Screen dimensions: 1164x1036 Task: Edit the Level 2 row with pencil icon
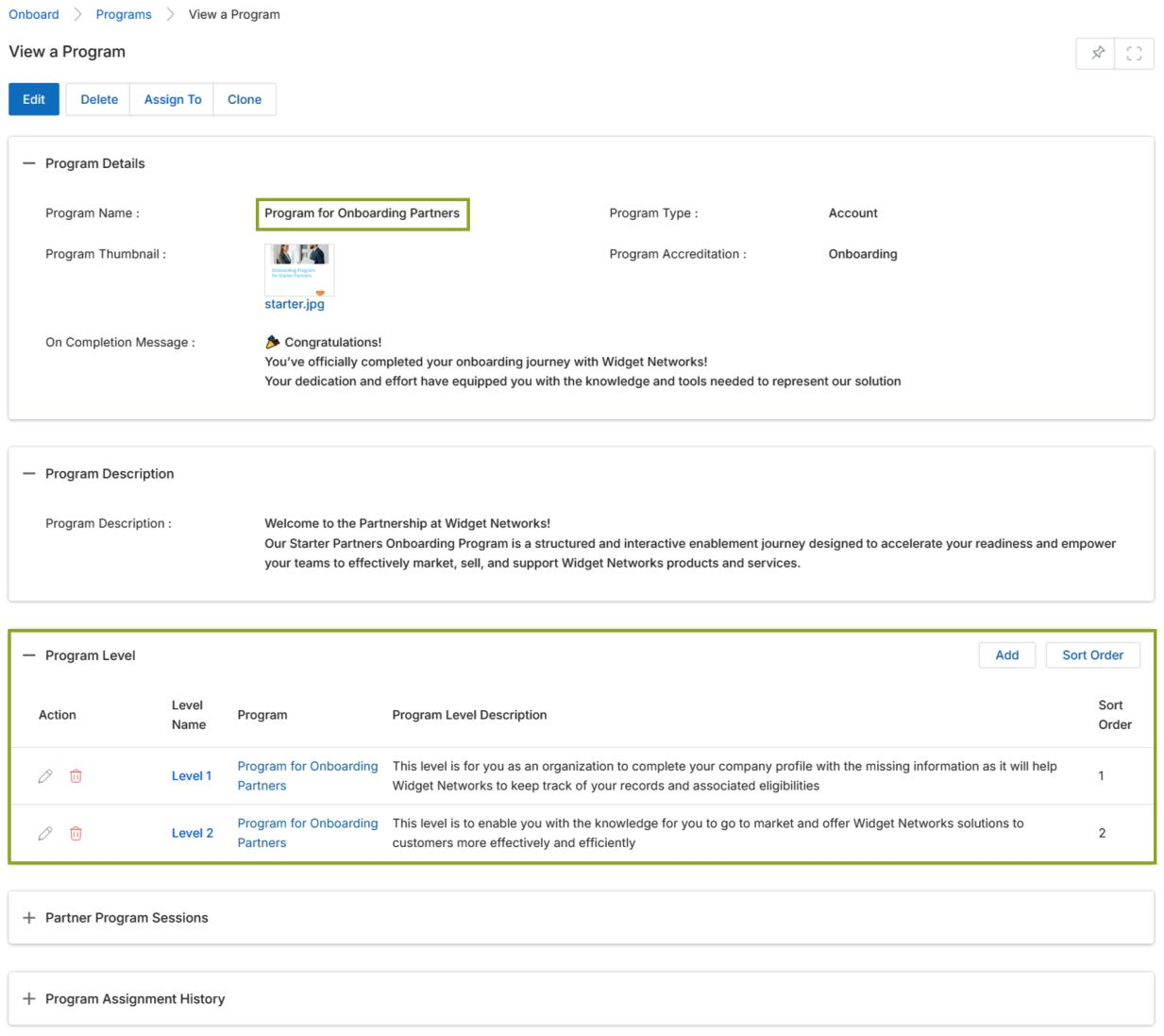click(45, 834)
